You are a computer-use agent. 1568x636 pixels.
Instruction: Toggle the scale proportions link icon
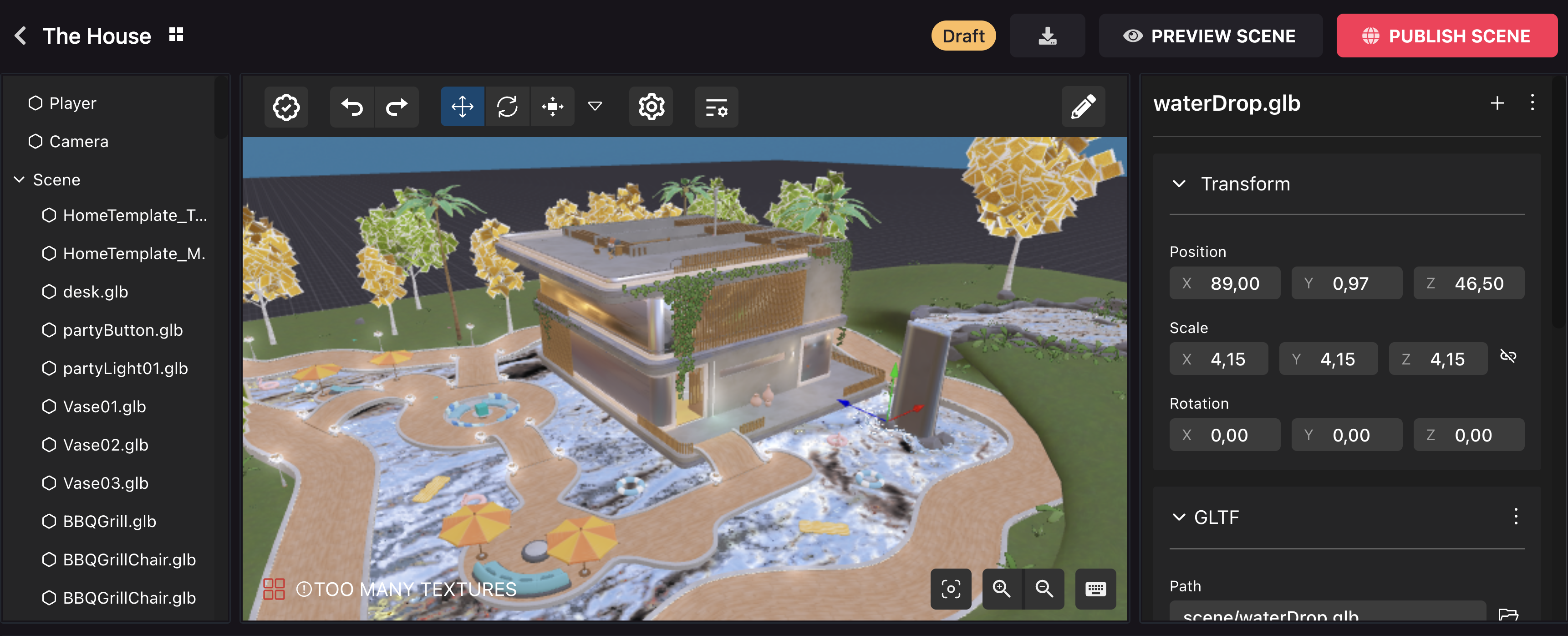[x=1508, y=356]
